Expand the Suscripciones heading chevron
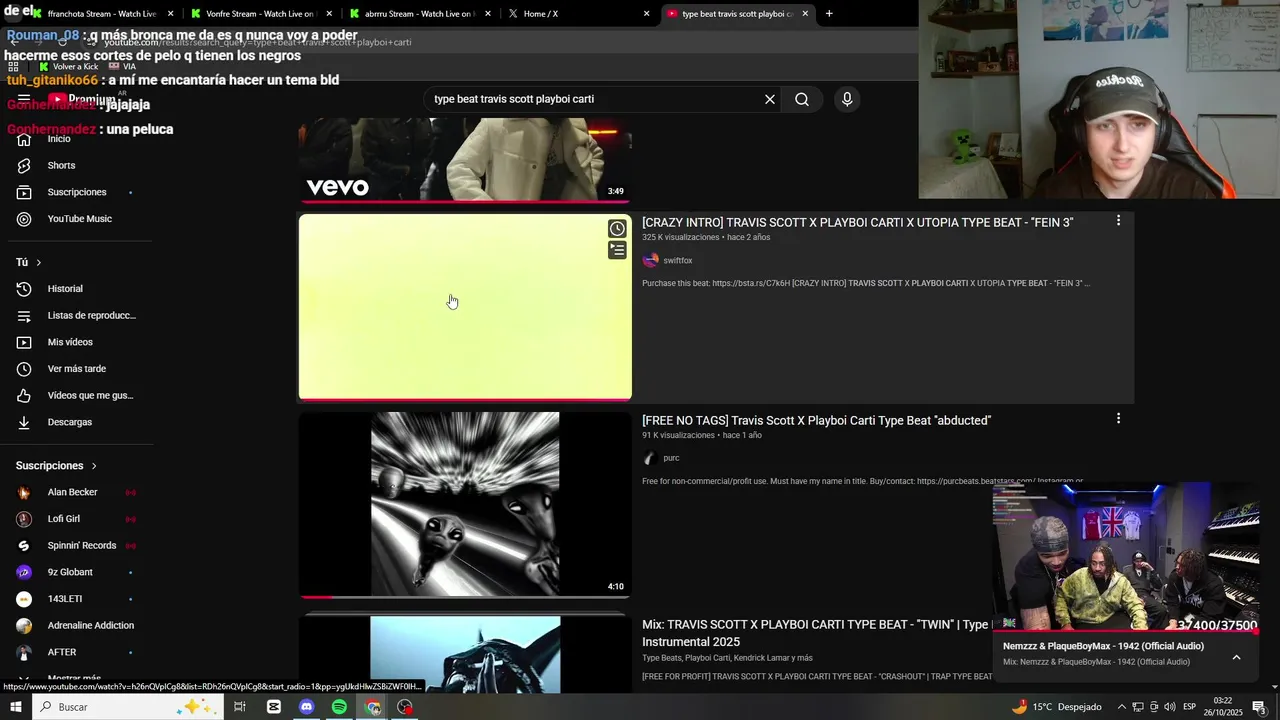The height and width of the screenshot is (720, 1280). [94, 466]
